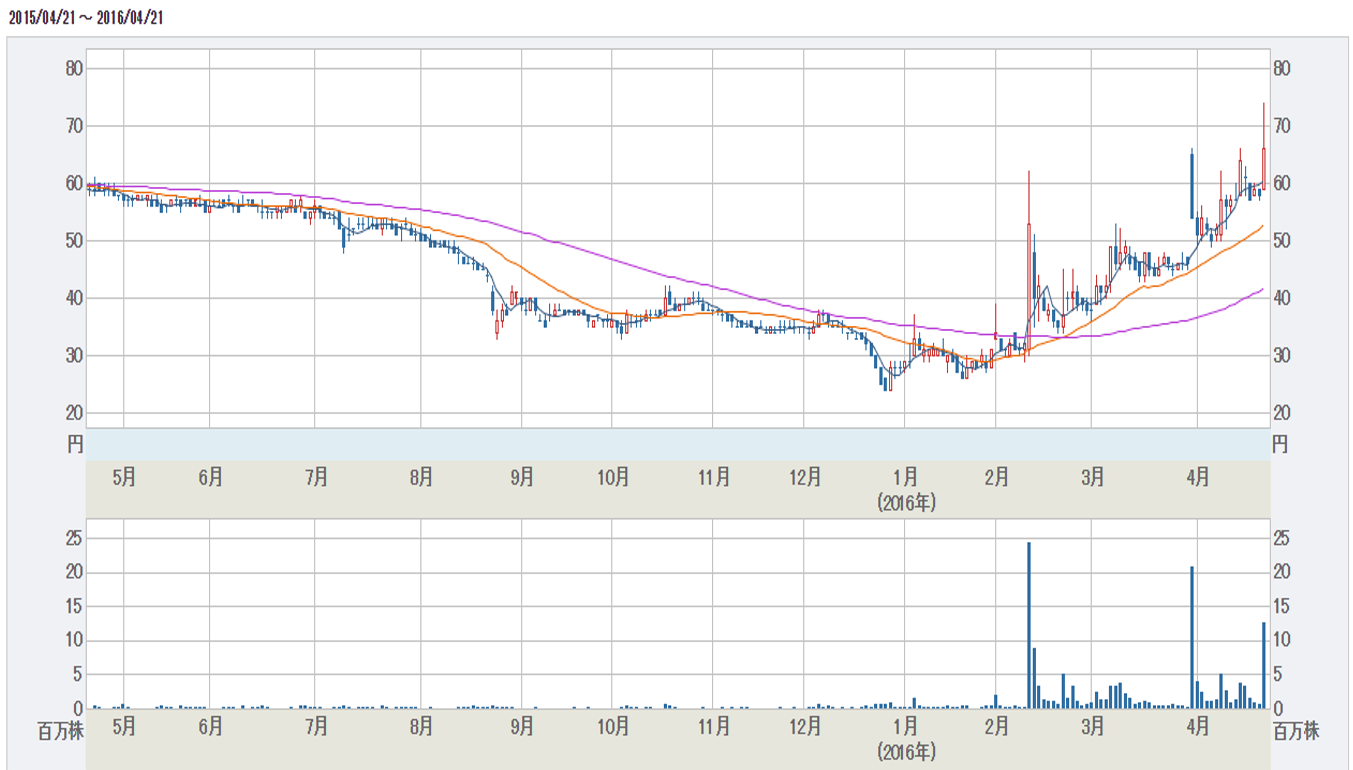Screen dimensions: 1353x770
Task: Click the 10 label on the left volume axis
Action: click(x=75, y=641)
